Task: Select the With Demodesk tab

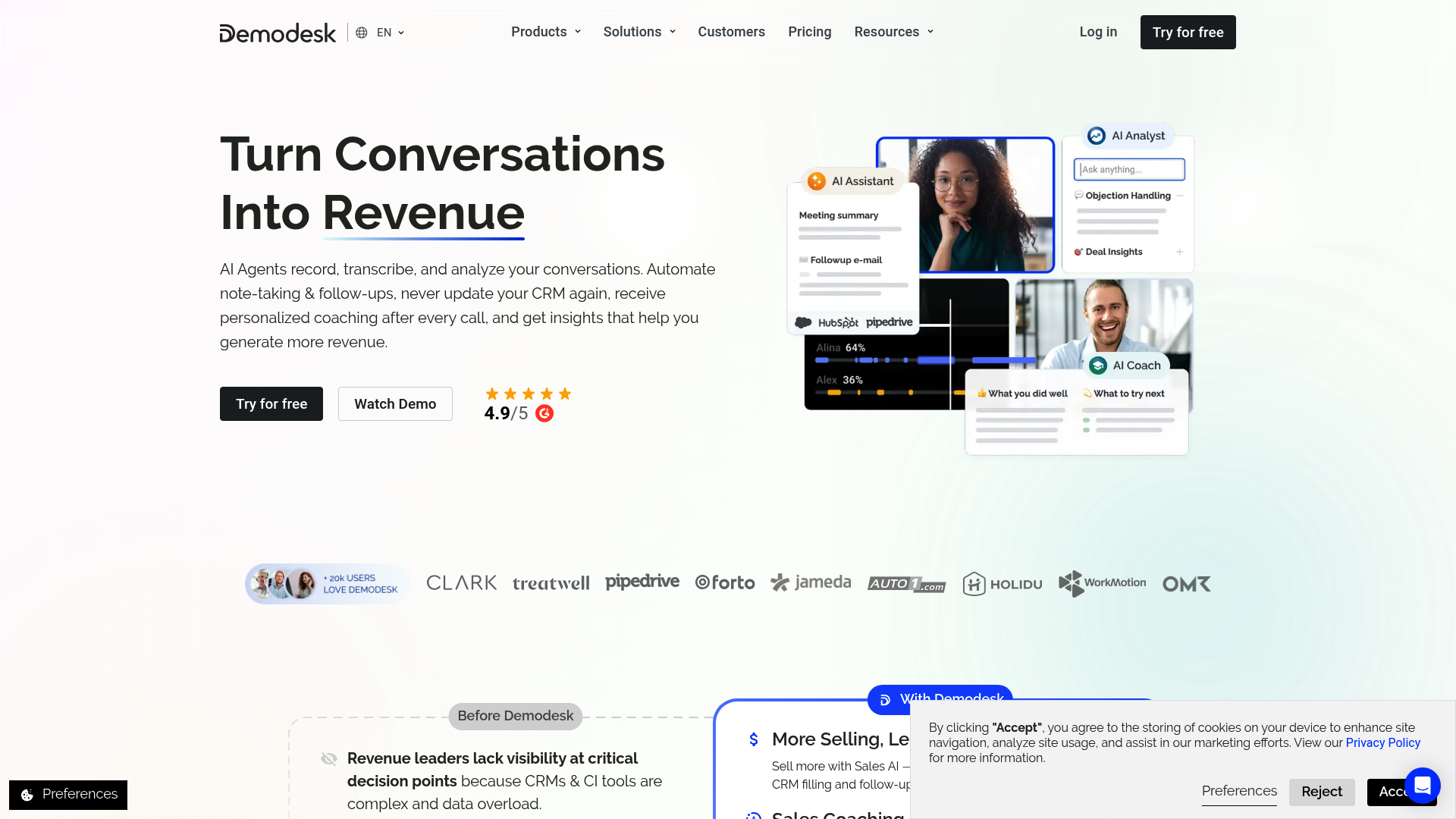Action: (x=940, y=699)
